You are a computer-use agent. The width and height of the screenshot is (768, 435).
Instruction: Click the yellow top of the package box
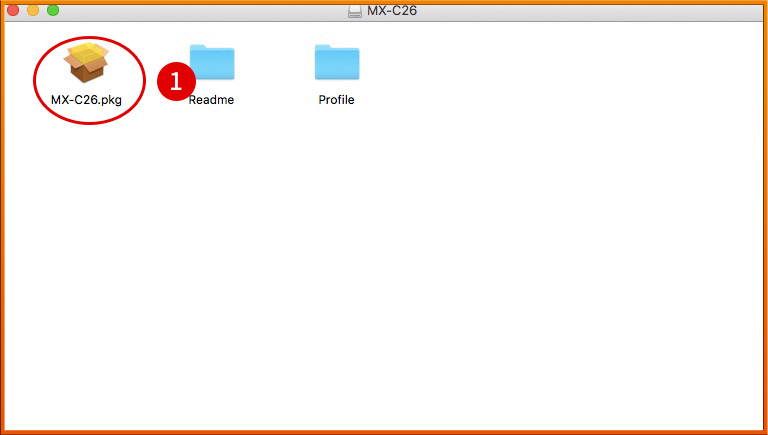[86, 51]
